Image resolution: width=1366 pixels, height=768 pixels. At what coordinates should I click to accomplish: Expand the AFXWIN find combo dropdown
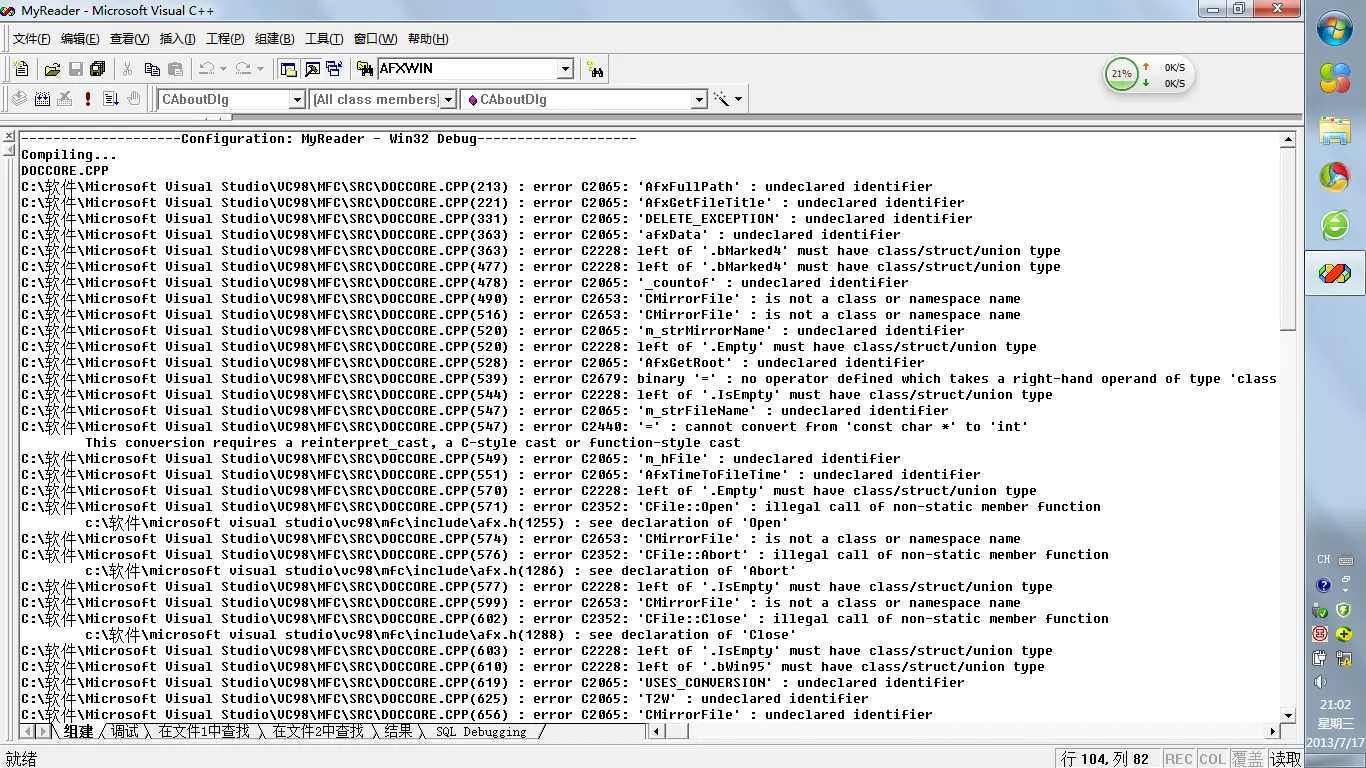click(565, 69)
